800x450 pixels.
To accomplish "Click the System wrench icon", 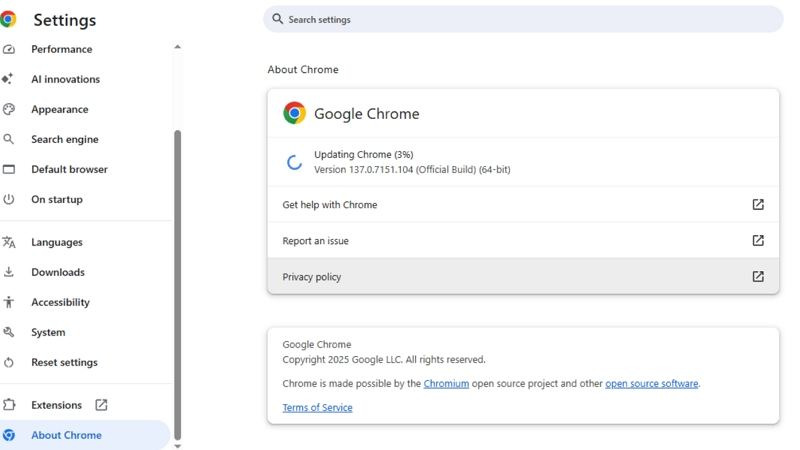I will click(9, 332).
